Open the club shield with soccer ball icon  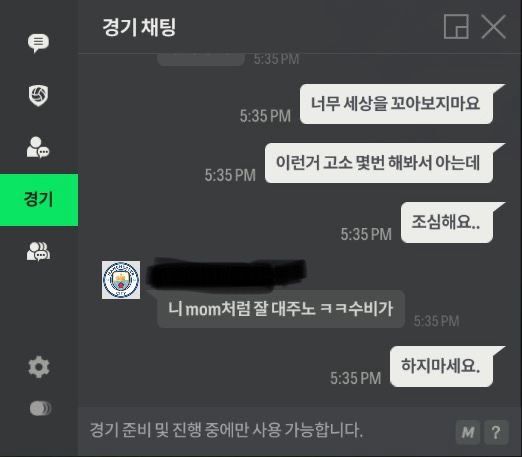38,96
